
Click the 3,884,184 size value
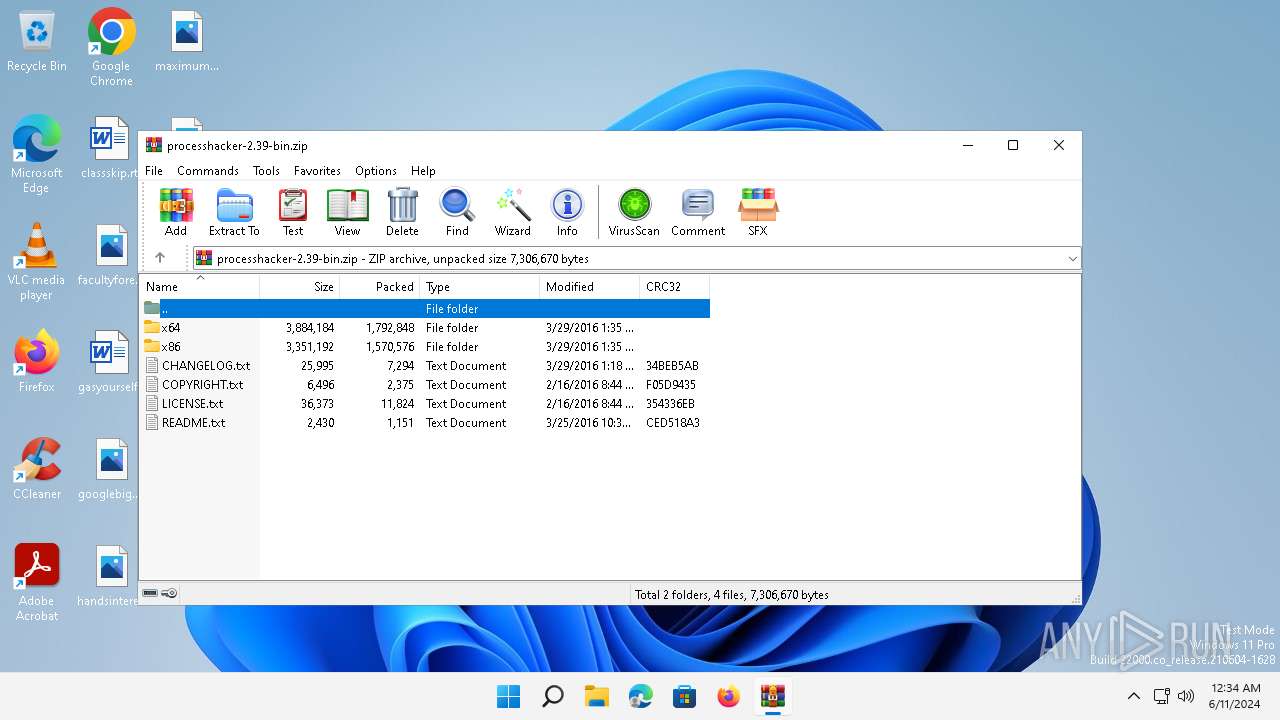point(310,328)
